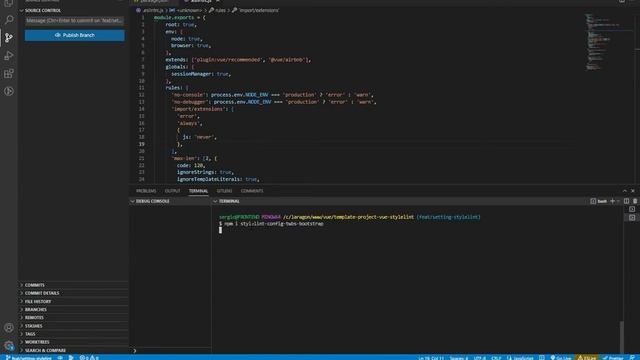
Task: Expand the FILE HISTORY section
Action: 73,301
